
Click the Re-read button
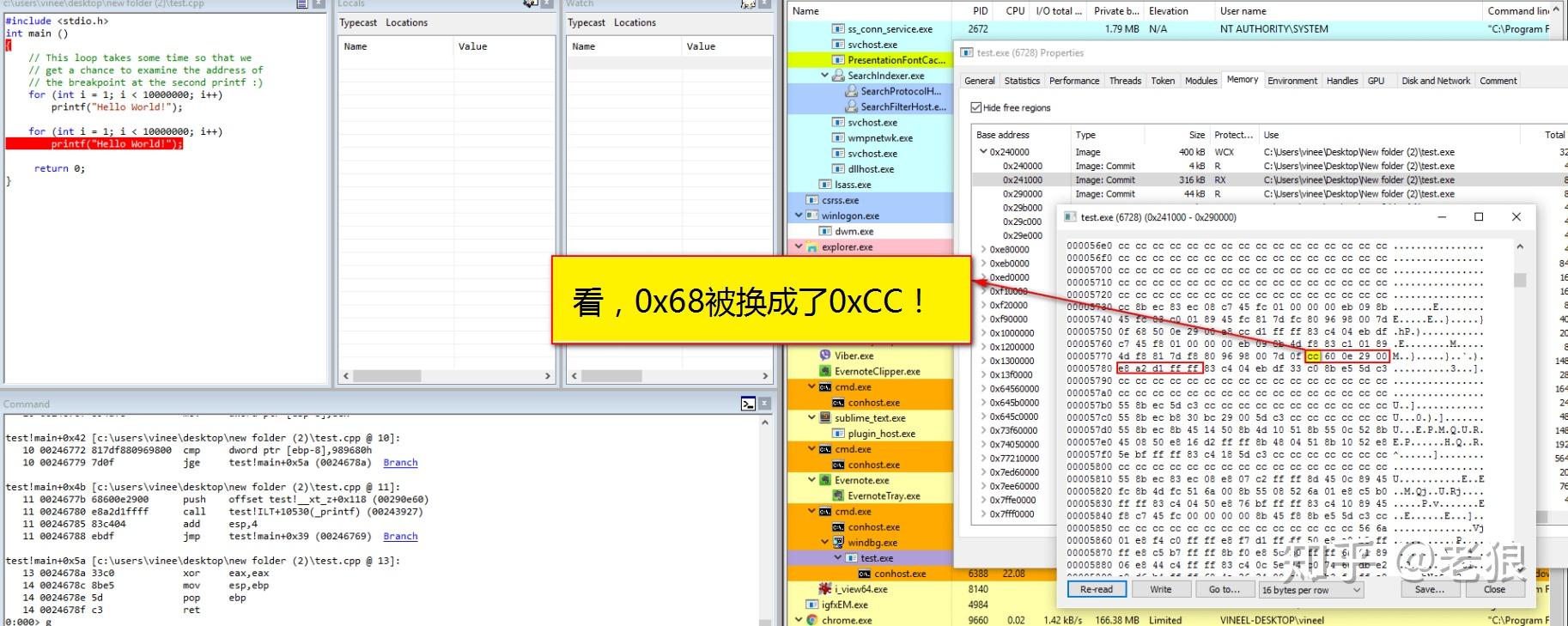coord(1097,589)
